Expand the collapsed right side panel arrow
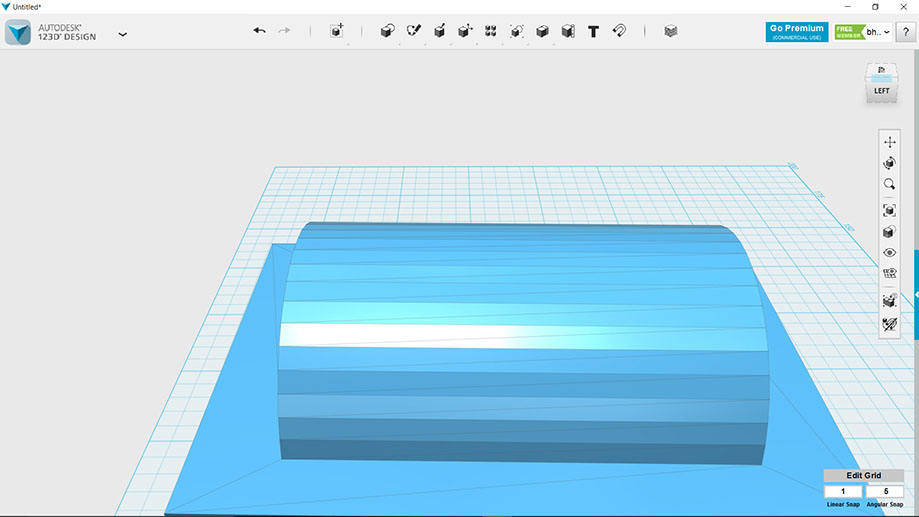Viewport: 919px width, 517px height. click(916, 295)
